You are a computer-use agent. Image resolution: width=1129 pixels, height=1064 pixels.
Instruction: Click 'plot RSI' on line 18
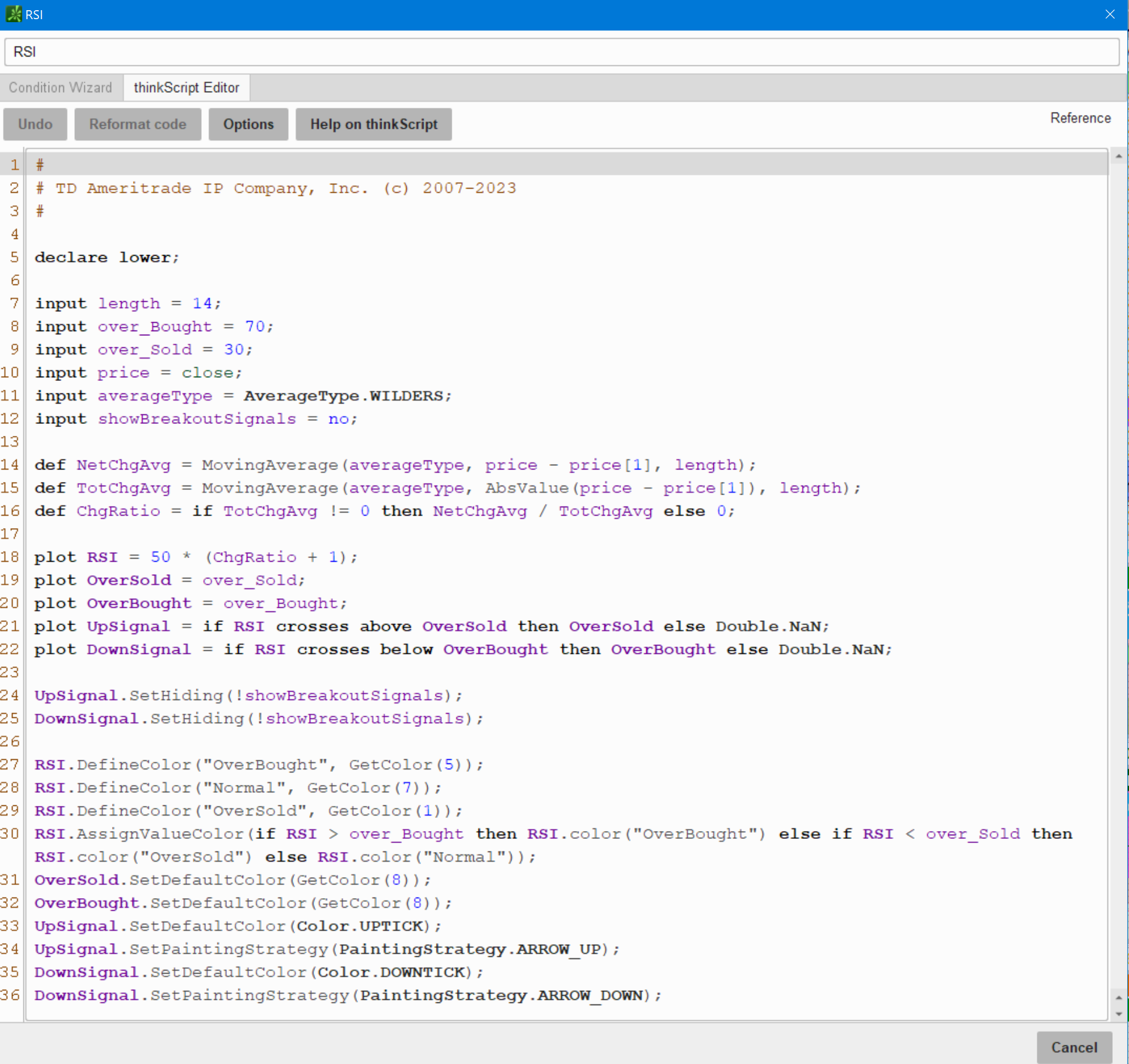(75, 557)
